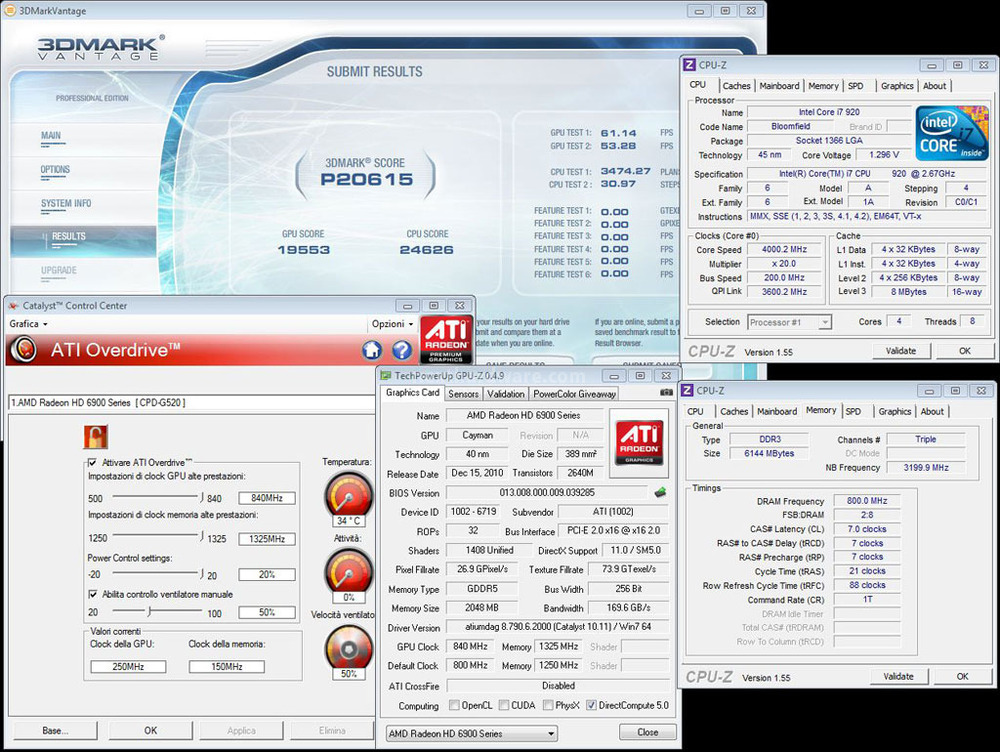This screenshot has height=752, width=1000.
Task: Click the Catalyst home icon
Action: (x=372, y=350)
